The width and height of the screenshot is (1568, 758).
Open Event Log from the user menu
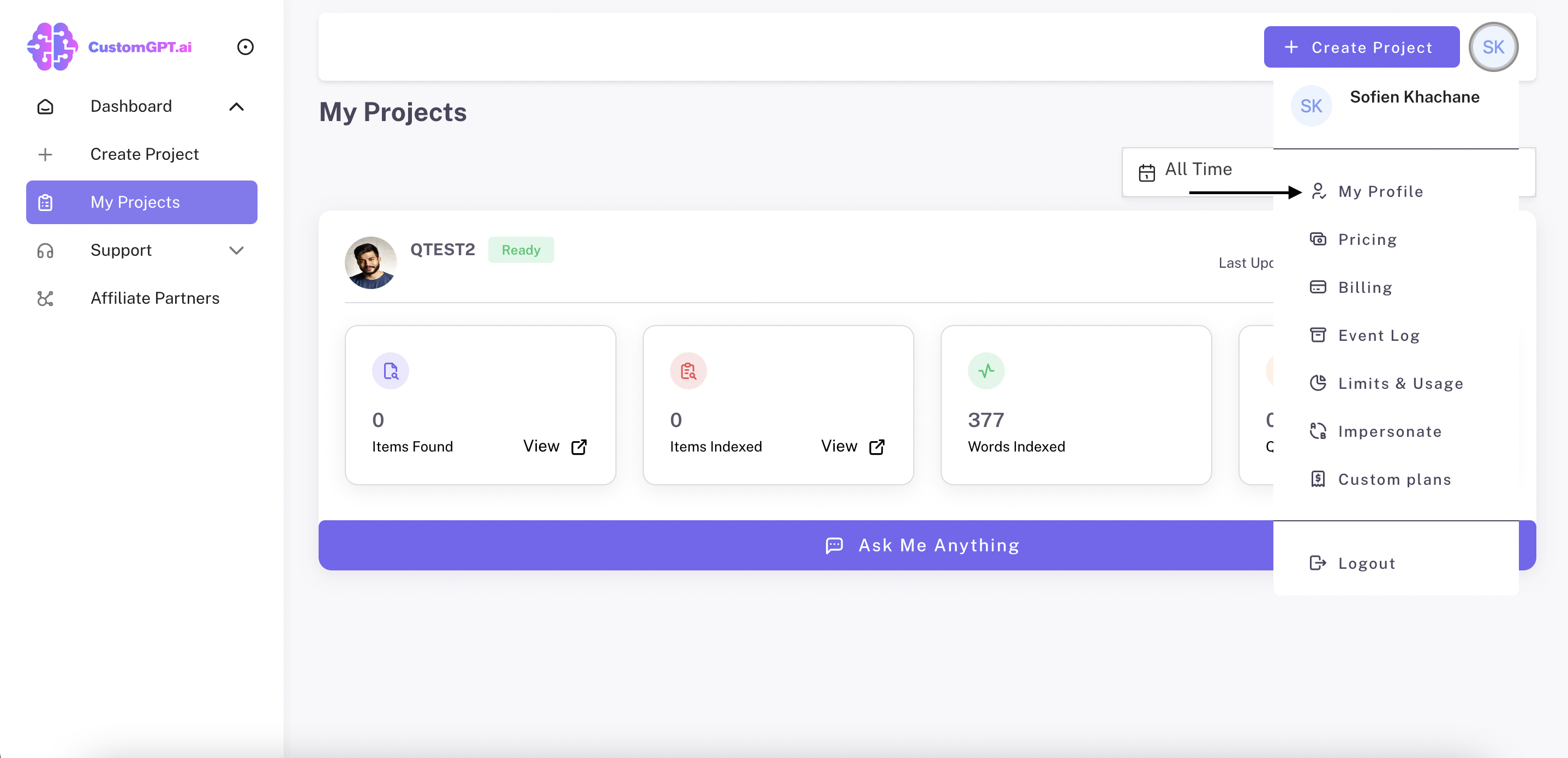(1378, 335)
